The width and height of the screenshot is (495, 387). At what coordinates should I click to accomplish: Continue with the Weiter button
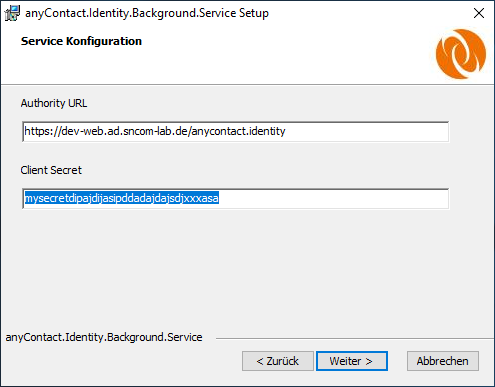352,361
